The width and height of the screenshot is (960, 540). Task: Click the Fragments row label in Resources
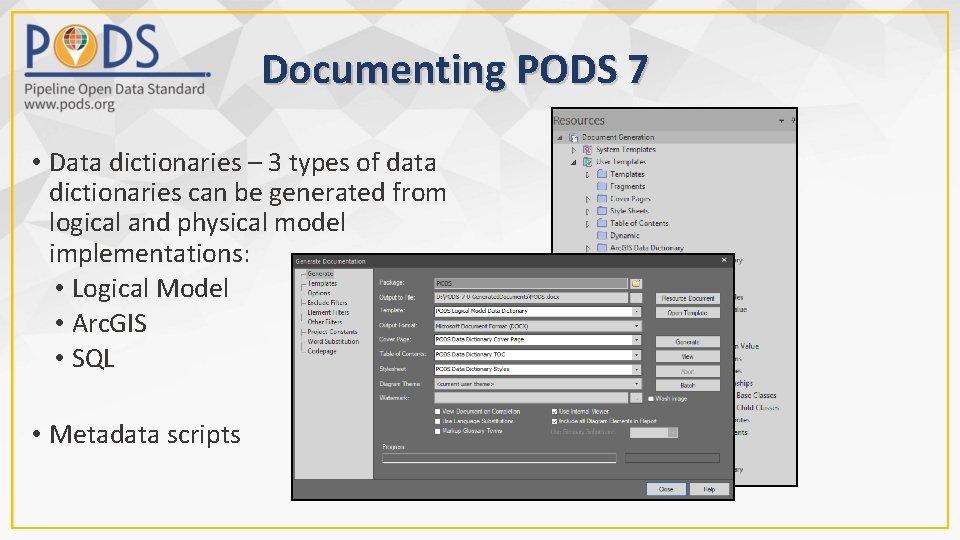[628, 186]
